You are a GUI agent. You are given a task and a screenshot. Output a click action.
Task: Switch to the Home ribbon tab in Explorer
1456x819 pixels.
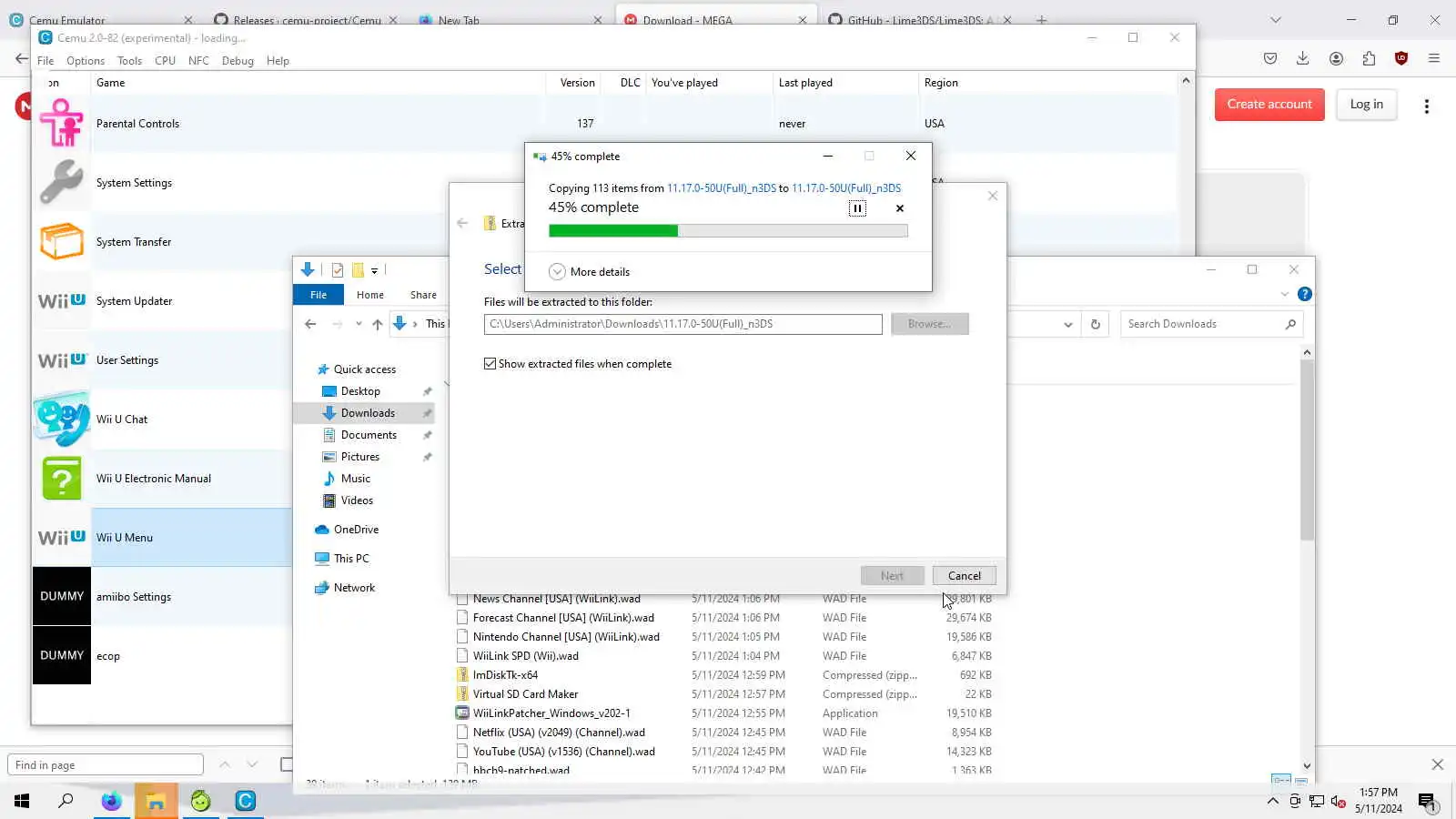370,295
